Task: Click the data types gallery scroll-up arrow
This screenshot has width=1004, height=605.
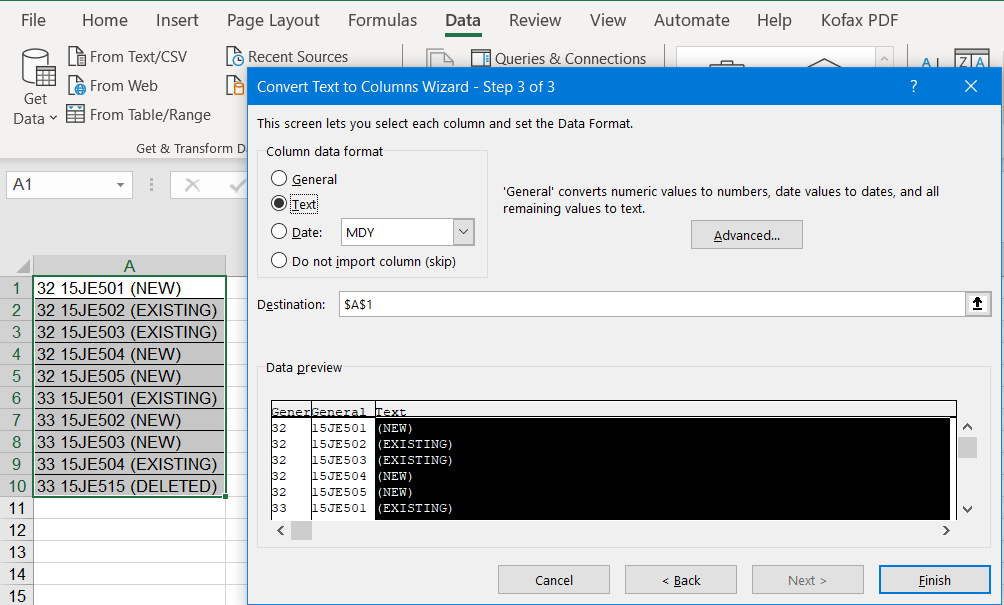Action: click(884, 58)
